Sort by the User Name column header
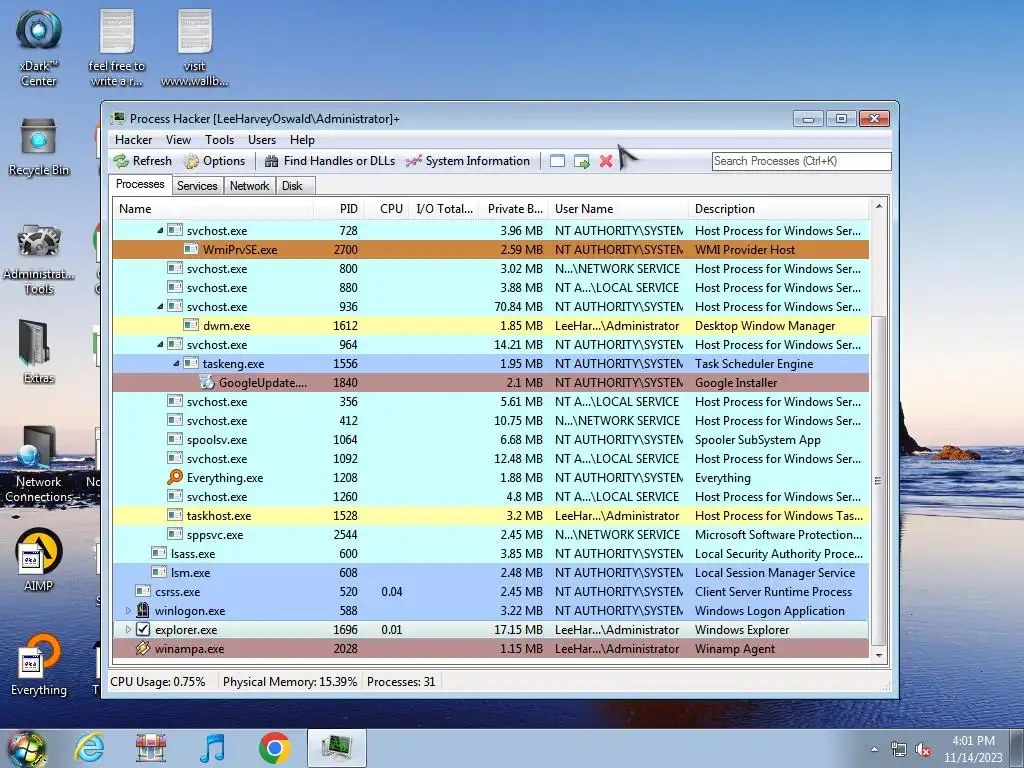Viewport: 1024px width, 768px height. coord(618,209)
